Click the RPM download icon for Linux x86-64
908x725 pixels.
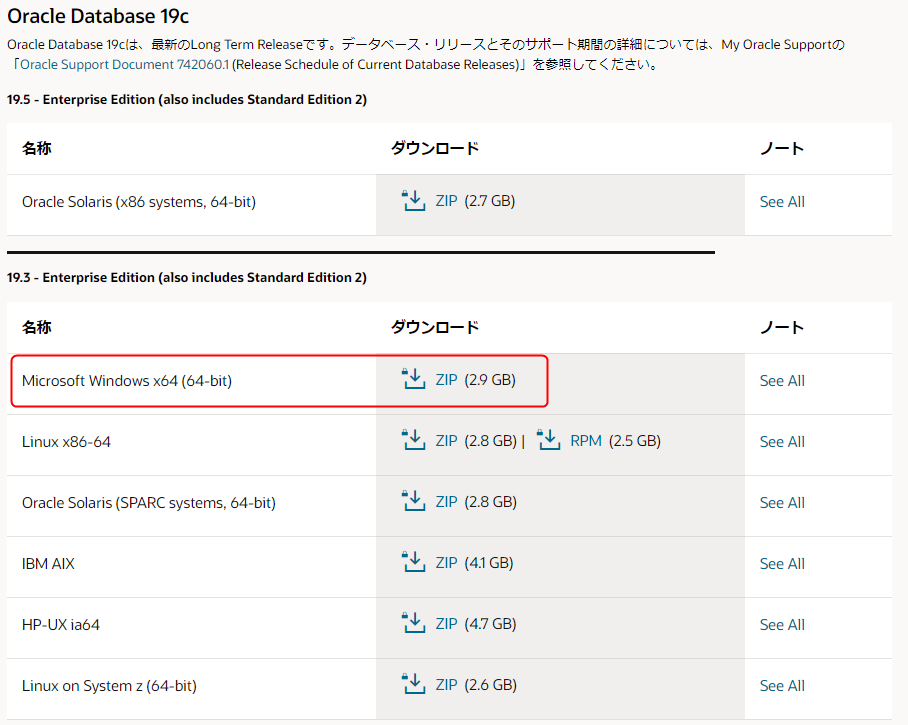pyautogui.click(x=548, y=440)
